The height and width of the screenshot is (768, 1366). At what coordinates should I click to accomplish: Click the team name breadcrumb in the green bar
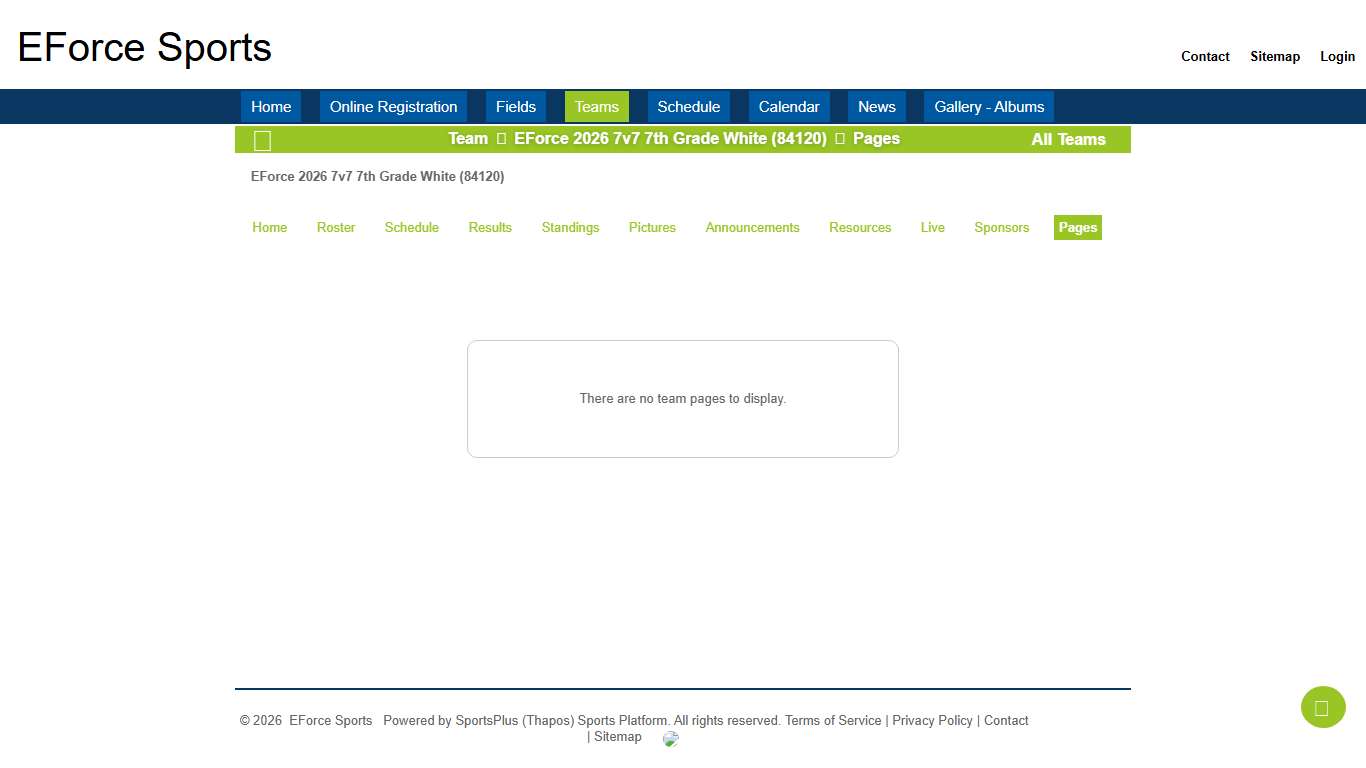pos(670,139)
